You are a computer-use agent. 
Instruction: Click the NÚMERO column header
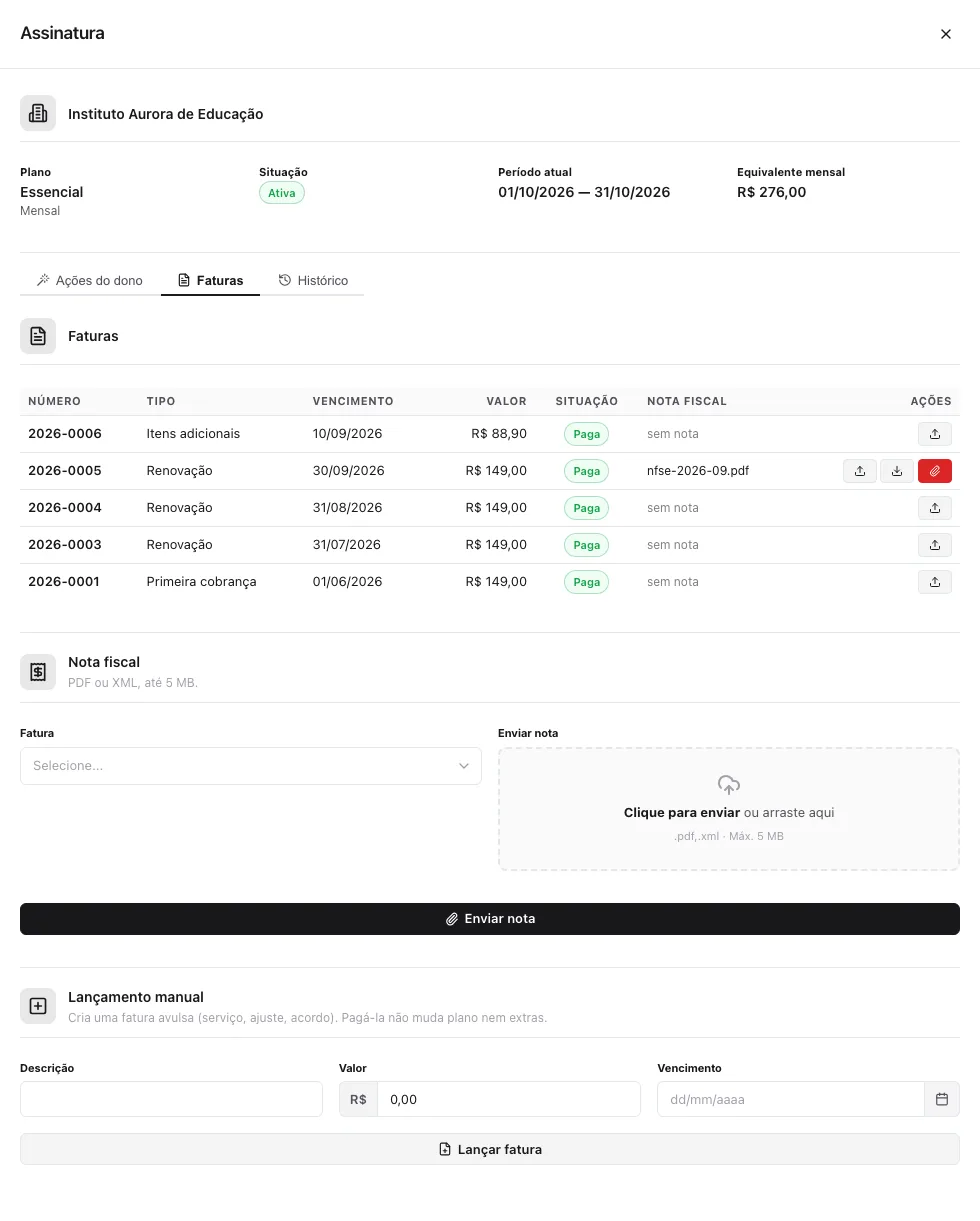(x=54, y=401)
